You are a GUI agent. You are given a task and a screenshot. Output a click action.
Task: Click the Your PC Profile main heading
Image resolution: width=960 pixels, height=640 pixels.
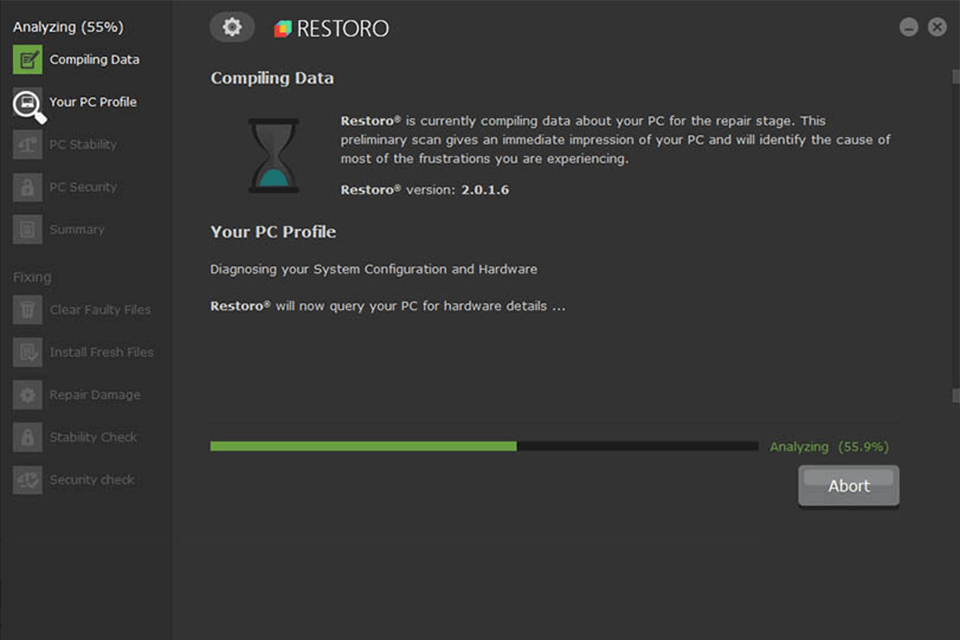click(273, 232)
